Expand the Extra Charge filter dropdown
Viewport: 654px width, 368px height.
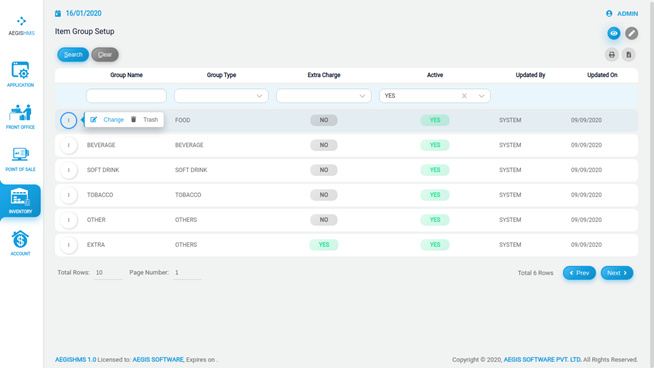(x=362, y=96)
